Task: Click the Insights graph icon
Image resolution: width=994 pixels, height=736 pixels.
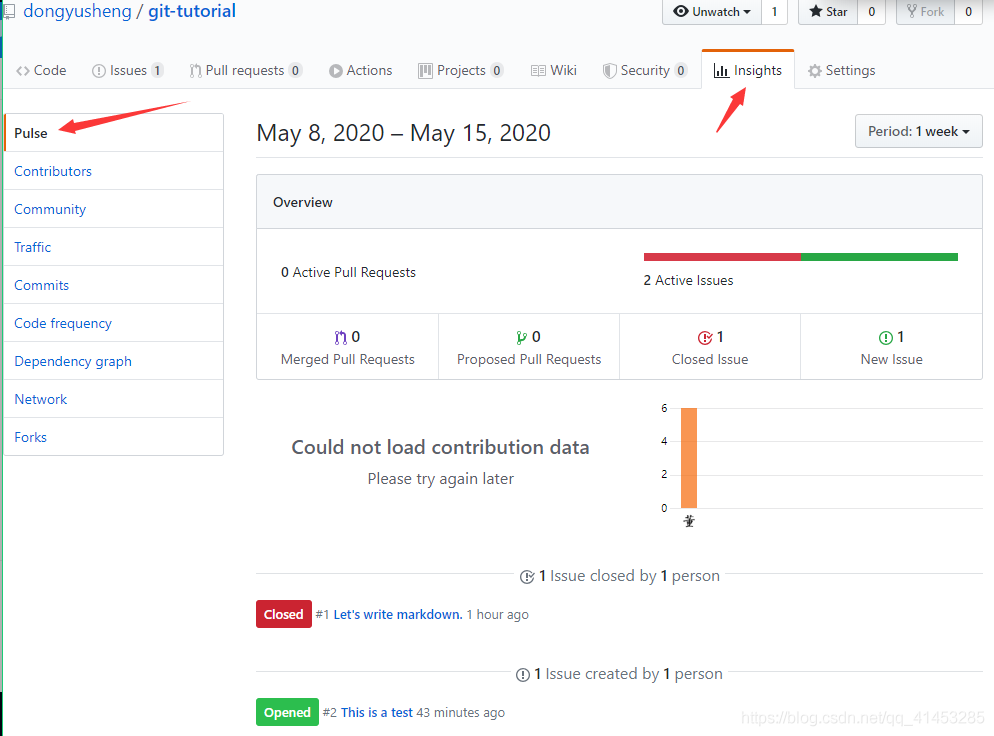Action: [x=721, y=71]
